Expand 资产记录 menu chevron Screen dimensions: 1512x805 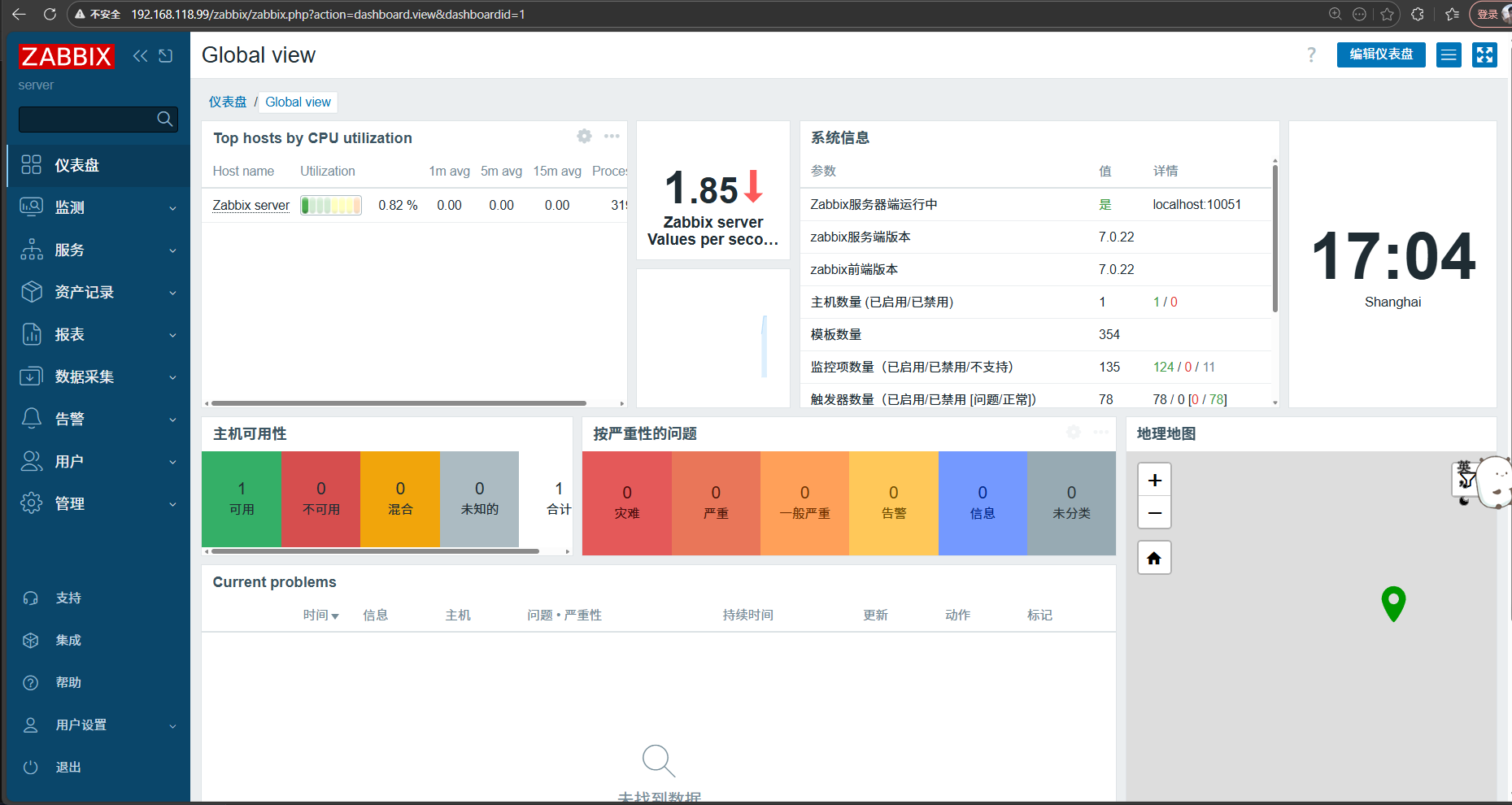pyautogui.click(x=172, y=293)
